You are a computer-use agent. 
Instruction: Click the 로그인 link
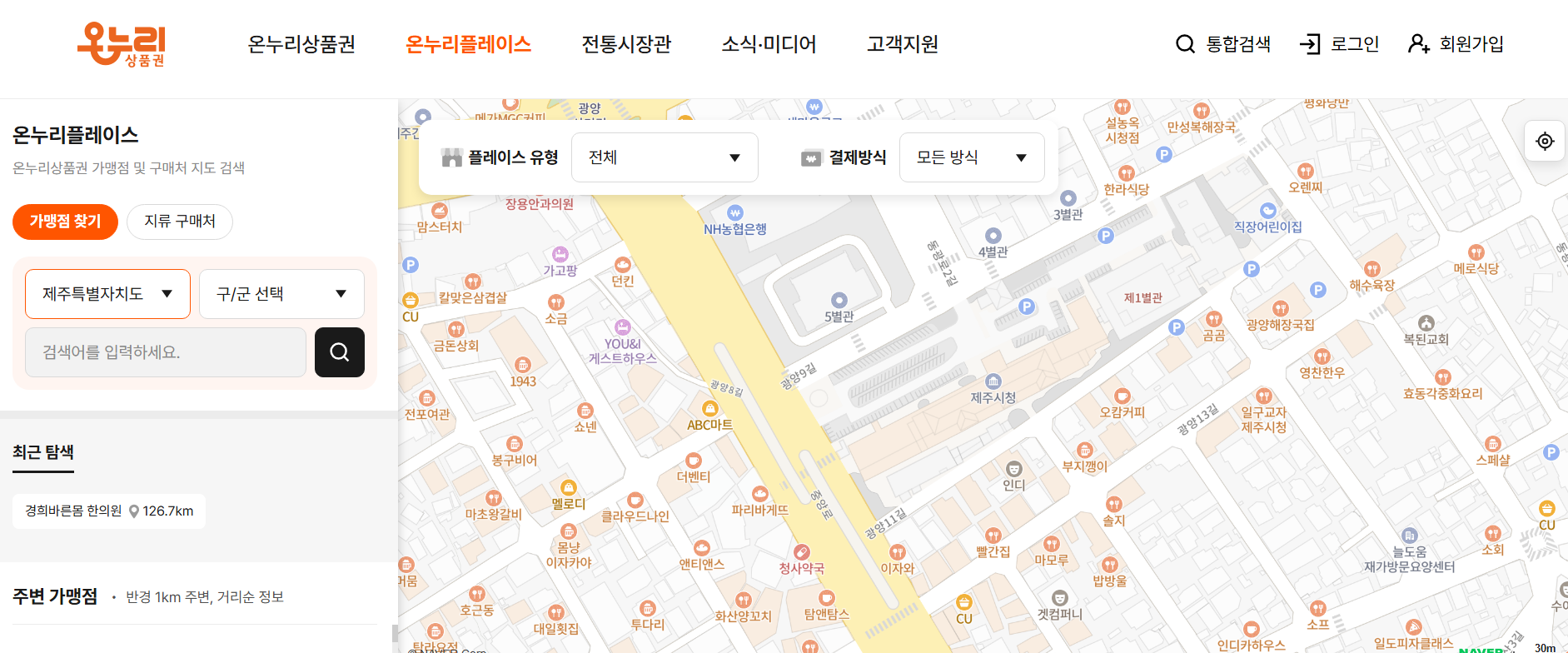tap(1340, 44)
